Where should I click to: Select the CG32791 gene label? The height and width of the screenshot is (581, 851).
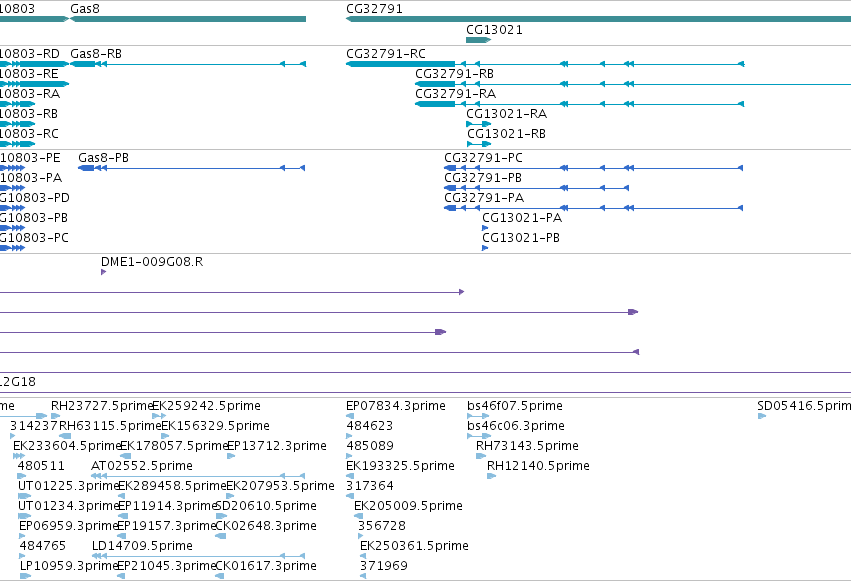click(x=374, y=9)
